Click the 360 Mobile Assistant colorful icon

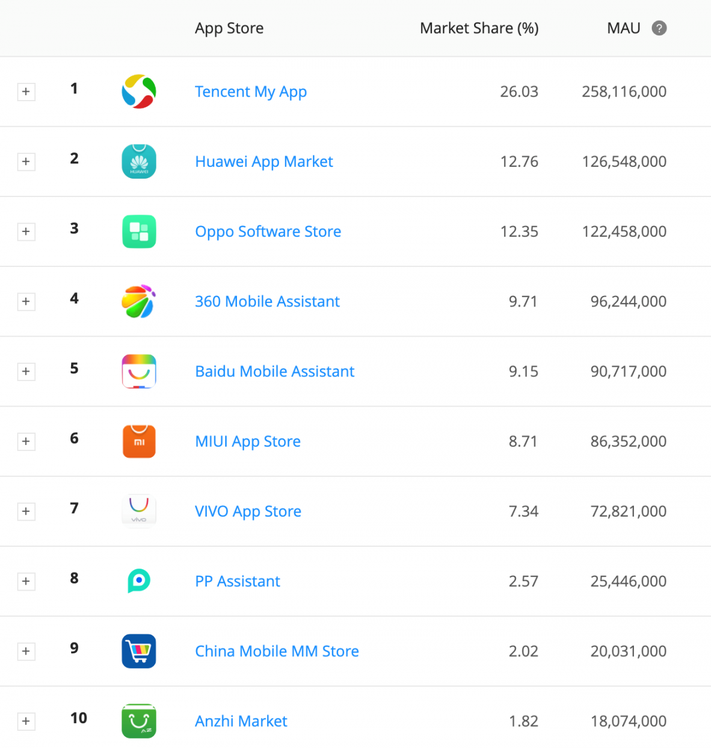pyautogui.click(x=139, y=302)
